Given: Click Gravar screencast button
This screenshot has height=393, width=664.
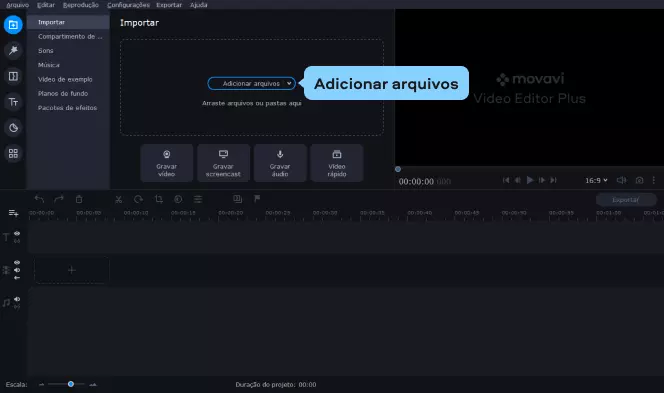Looking at the screenshot, I should point(223,163).
